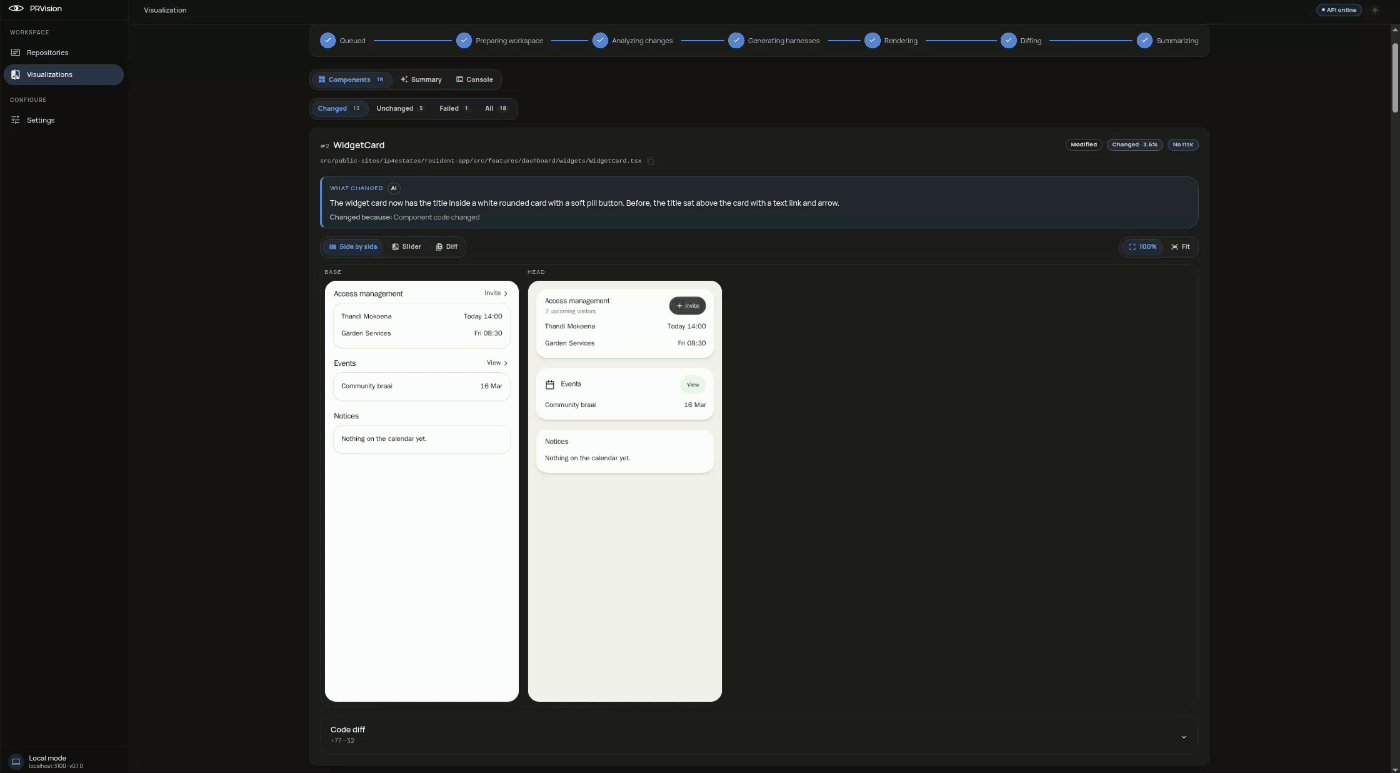Copy the WidgetCard.tsx file path

(x=651, y=161)
